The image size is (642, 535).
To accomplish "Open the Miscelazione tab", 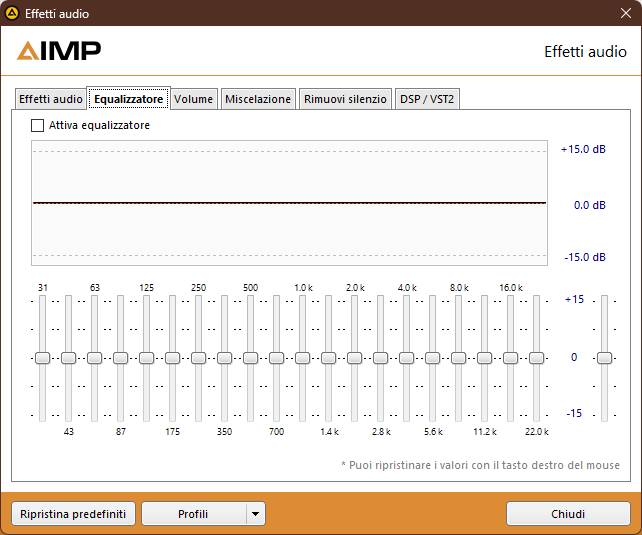I will pyautogui.click(x=258, y=99).
